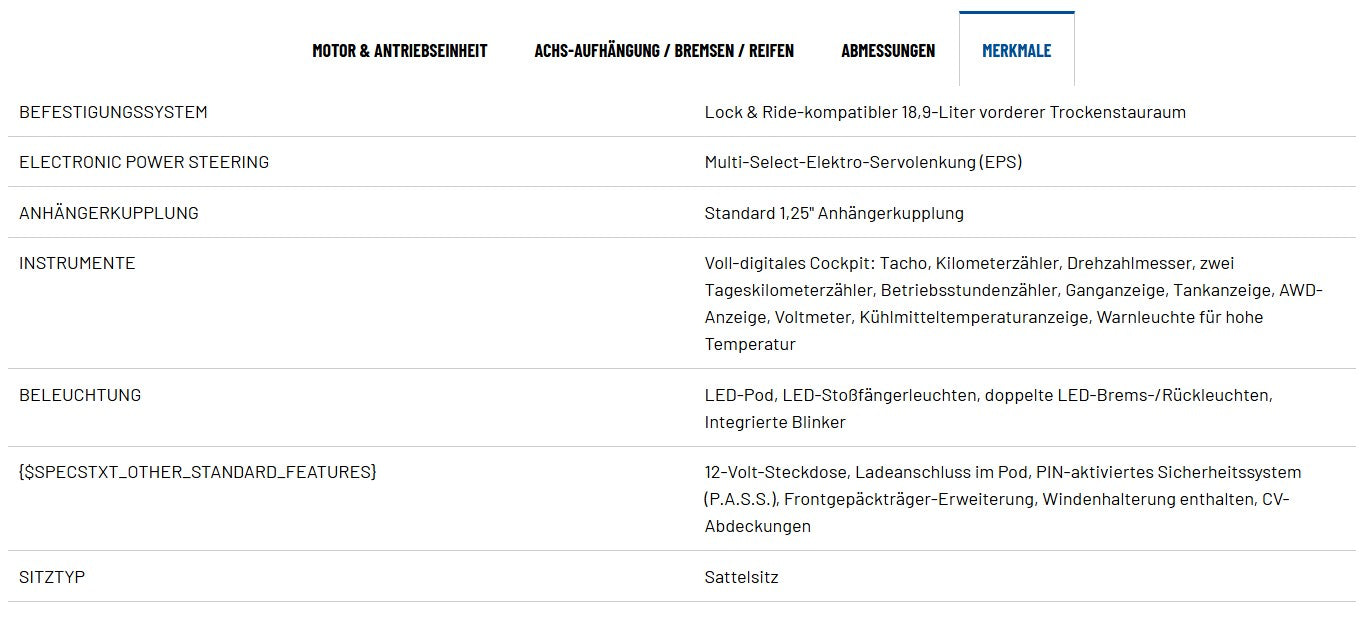Click the Instrumente row heading
Viewport: 1371px width, 627px height.
[77, 263]
